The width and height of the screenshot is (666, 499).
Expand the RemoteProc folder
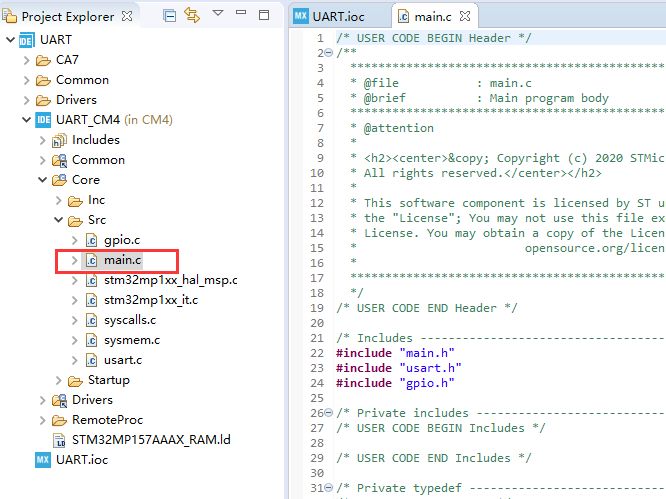[42, 420]
